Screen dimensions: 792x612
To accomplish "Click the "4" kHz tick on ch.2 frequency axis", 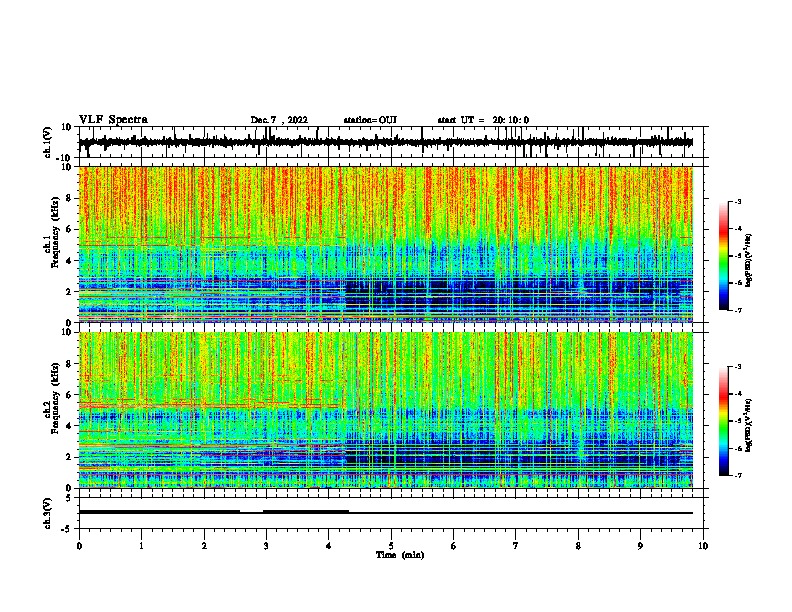I will tap(69, 426).
